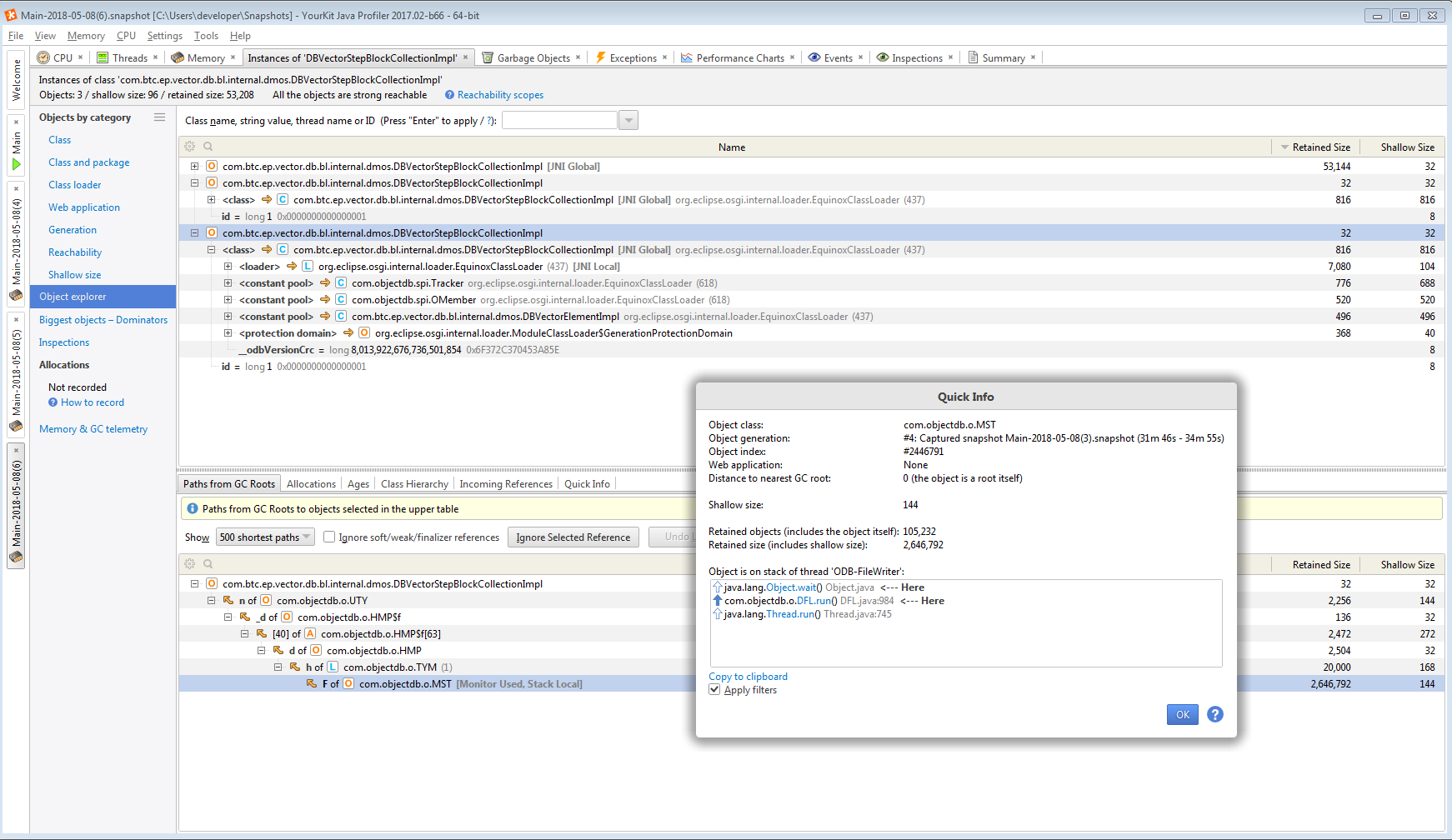Click the Inspections eye icon
Viewport: 1452px width, 840px height.
tap(882, 57)
